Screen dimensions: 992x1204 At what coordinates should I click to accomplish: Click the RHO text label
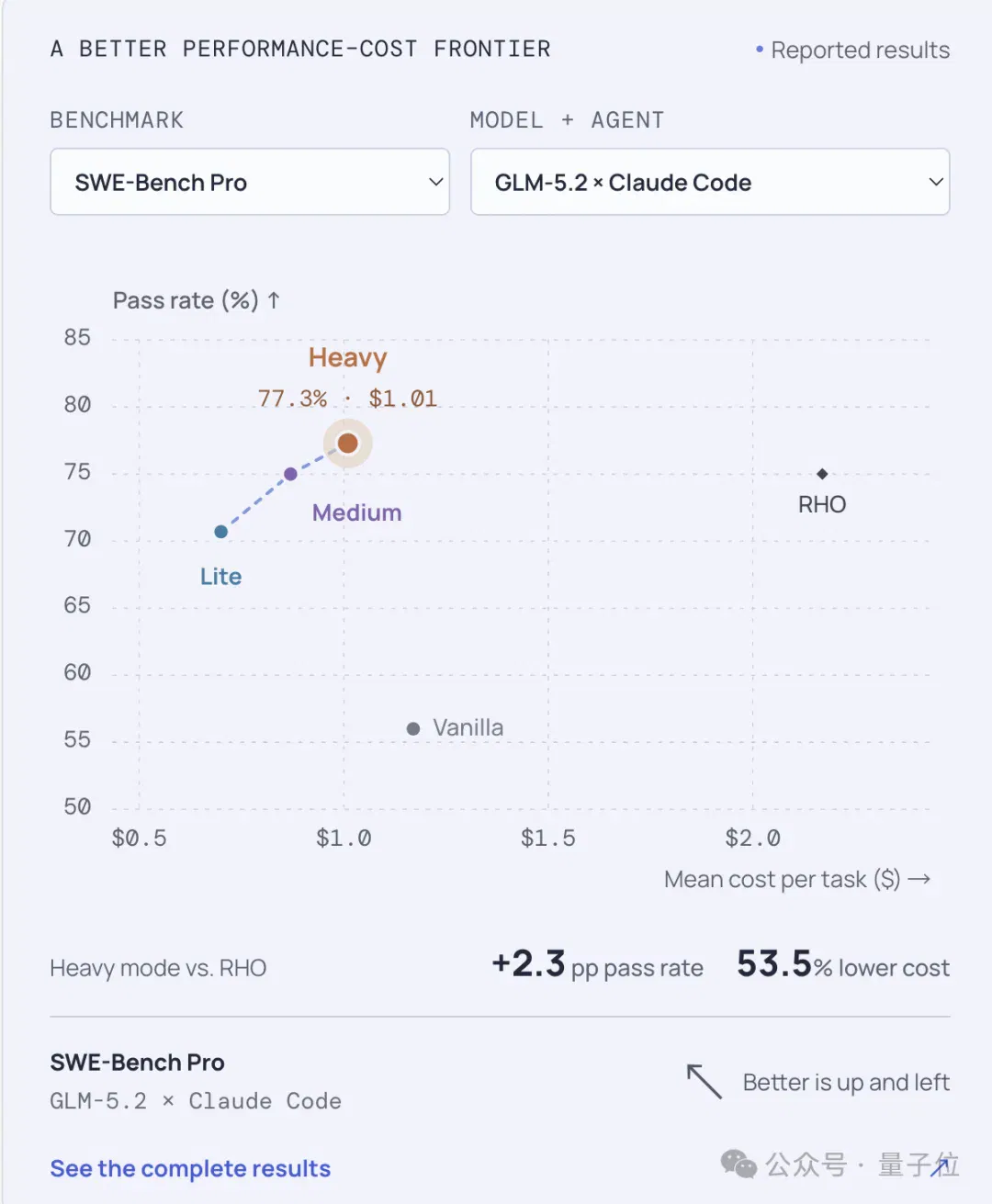click(822, 504)
